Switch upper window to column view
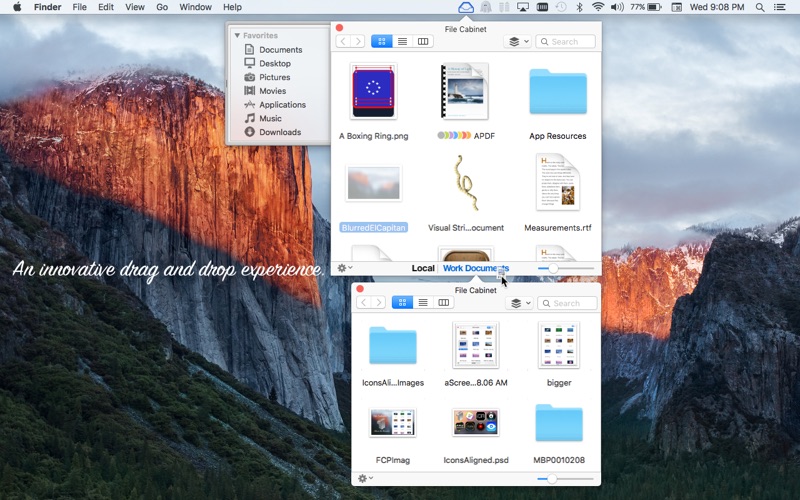The image size is (800, 500). pyautogui.click(x=423, y=42)
